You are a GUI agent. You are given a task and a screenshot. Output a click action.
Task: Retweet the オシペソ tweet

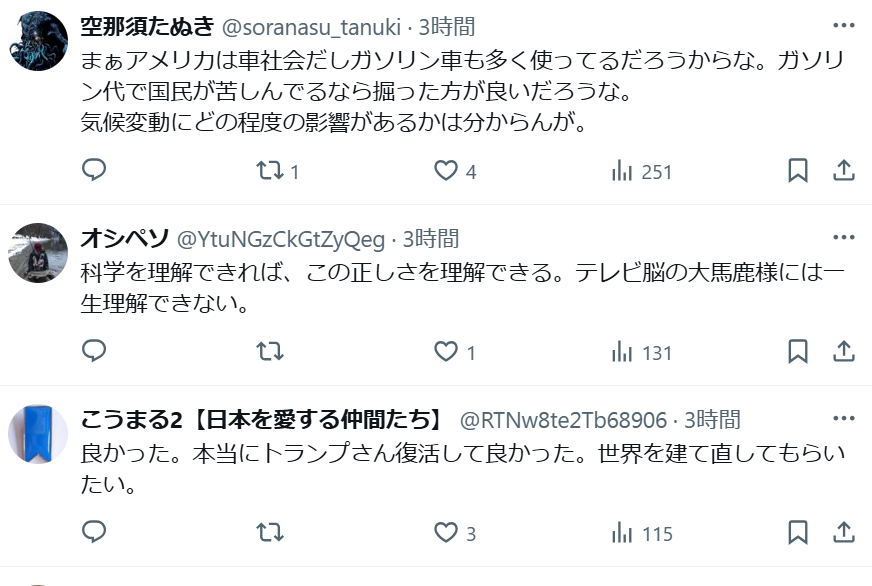click(x=270, y=352)
